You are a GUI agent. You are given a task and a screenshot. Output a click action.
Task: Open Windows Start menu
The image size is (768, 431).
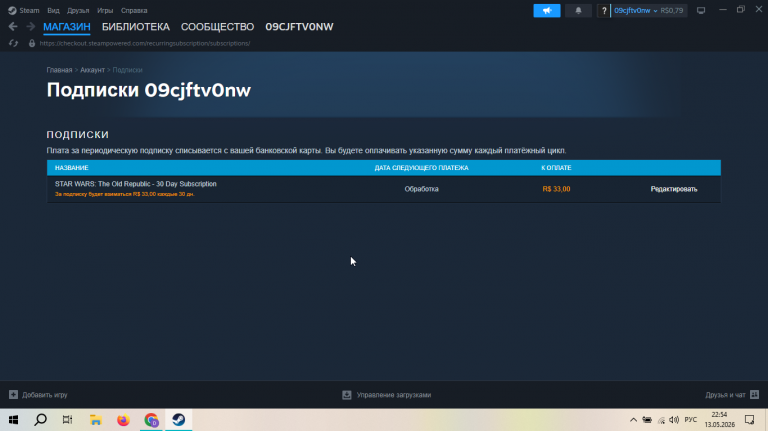13,420
